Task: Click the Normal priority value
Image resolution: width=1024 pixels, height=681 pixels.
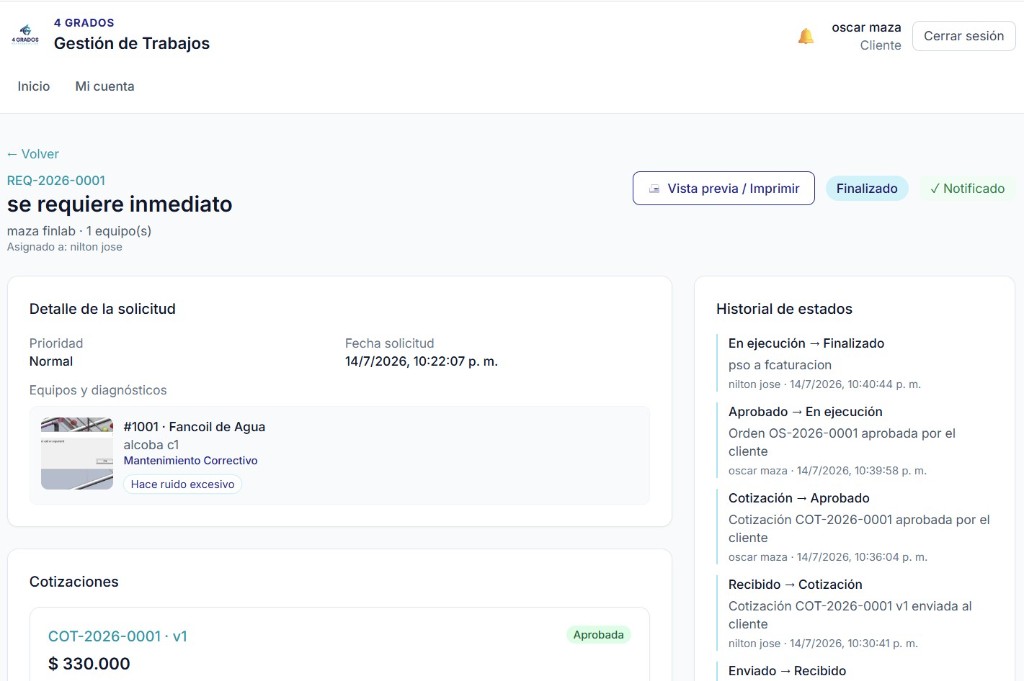Action: coord(51,361)
